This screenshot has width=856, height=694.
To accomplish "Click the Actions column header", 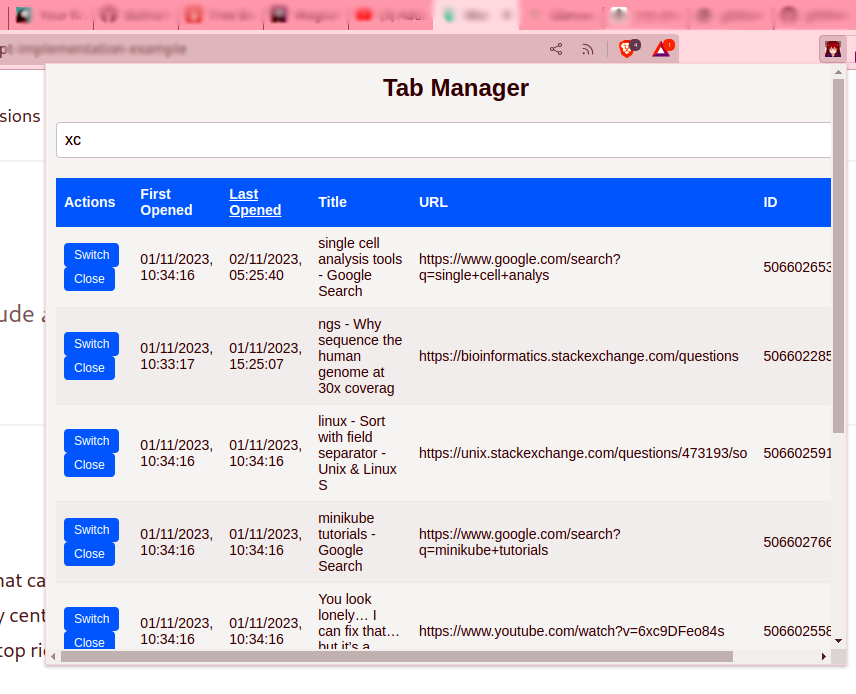I will pyautogui.click(x=90, y=202).
